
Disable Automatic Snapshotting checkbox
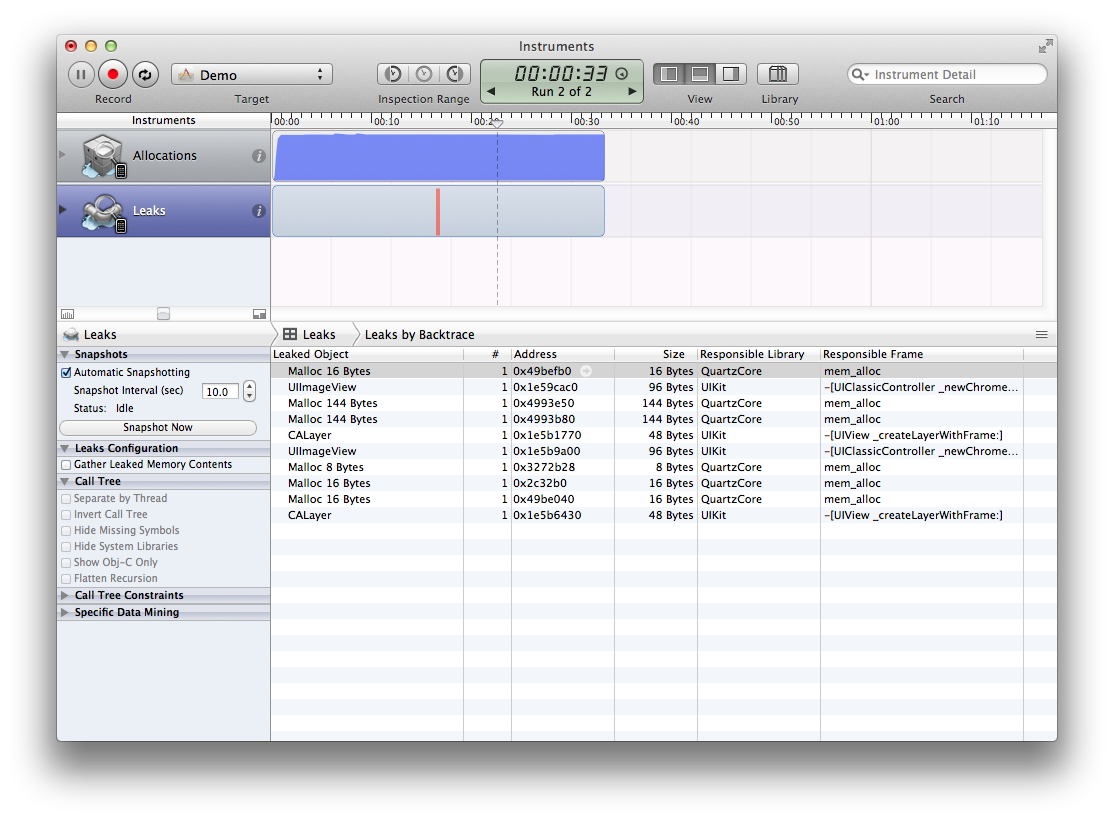[x=67, y=372]
